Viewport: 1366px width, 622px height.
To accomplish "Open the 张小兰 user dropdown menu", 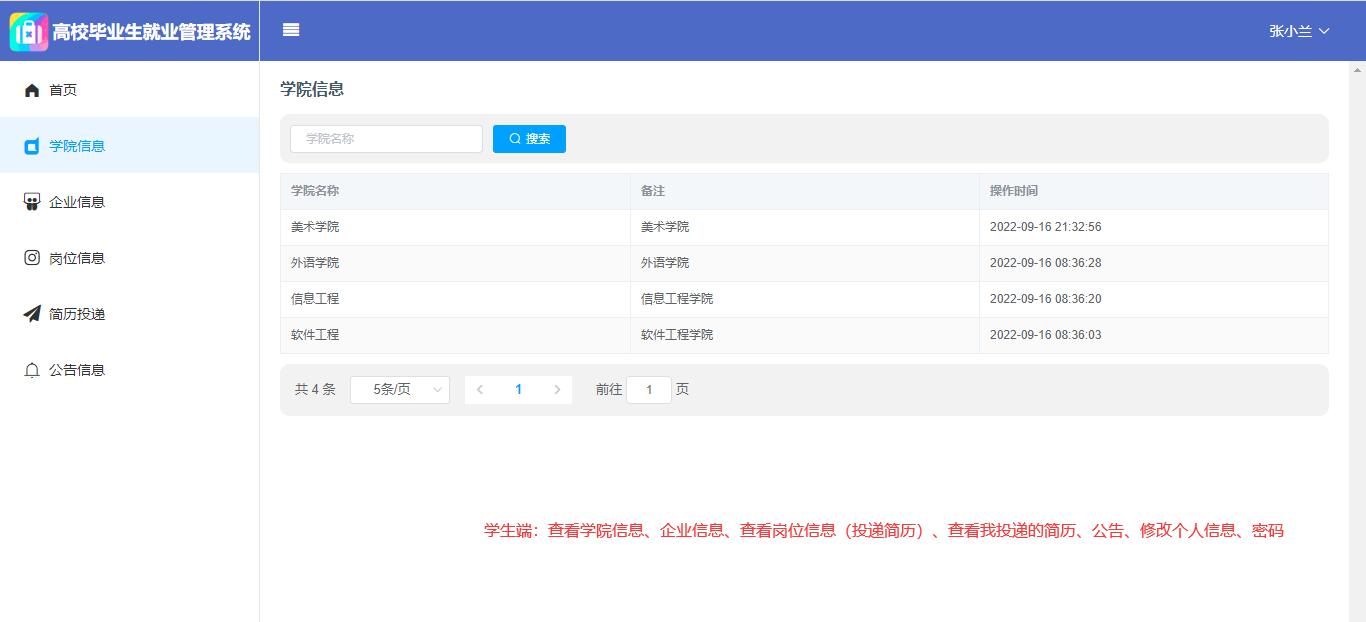I will (x=1298, y=31).
